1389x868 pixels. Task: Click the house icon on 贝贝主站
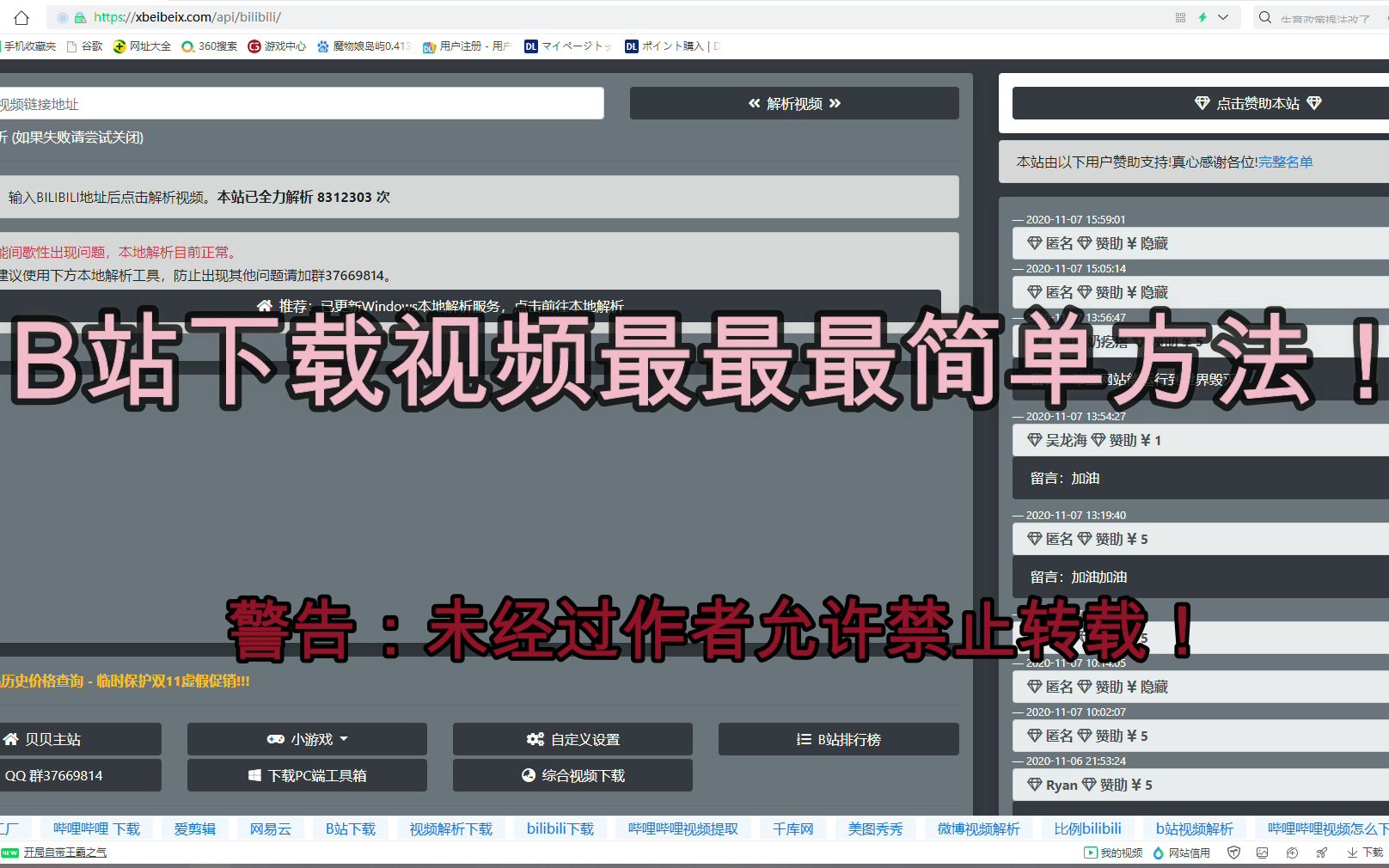click(10, 739)
